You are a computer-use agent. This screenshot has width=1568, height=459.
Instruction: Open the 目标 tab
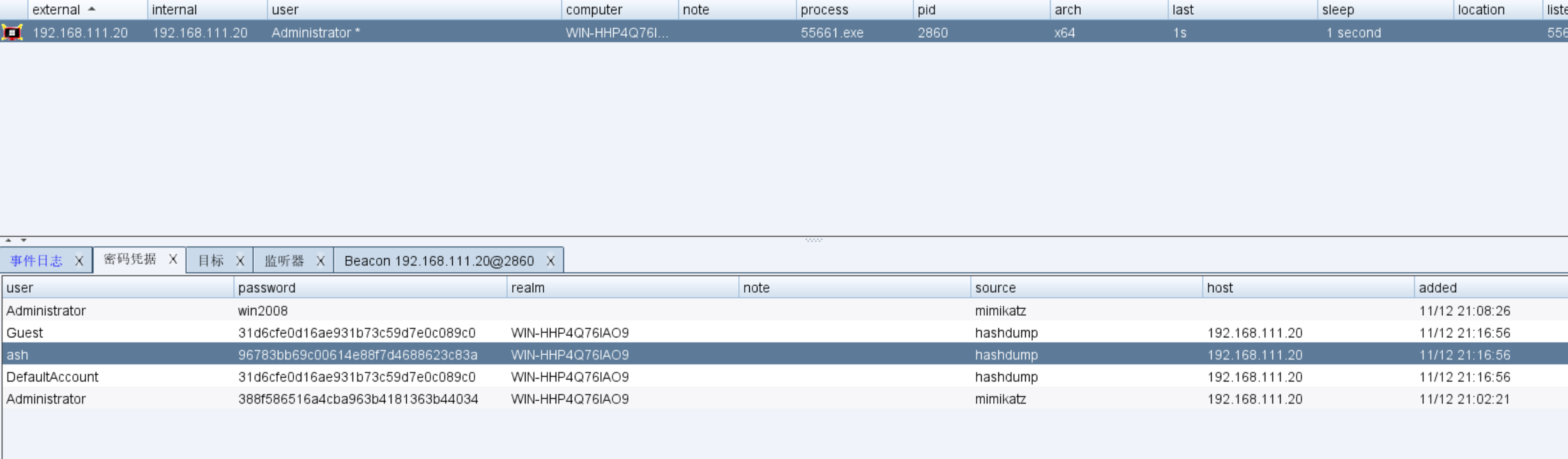[211, 261]
